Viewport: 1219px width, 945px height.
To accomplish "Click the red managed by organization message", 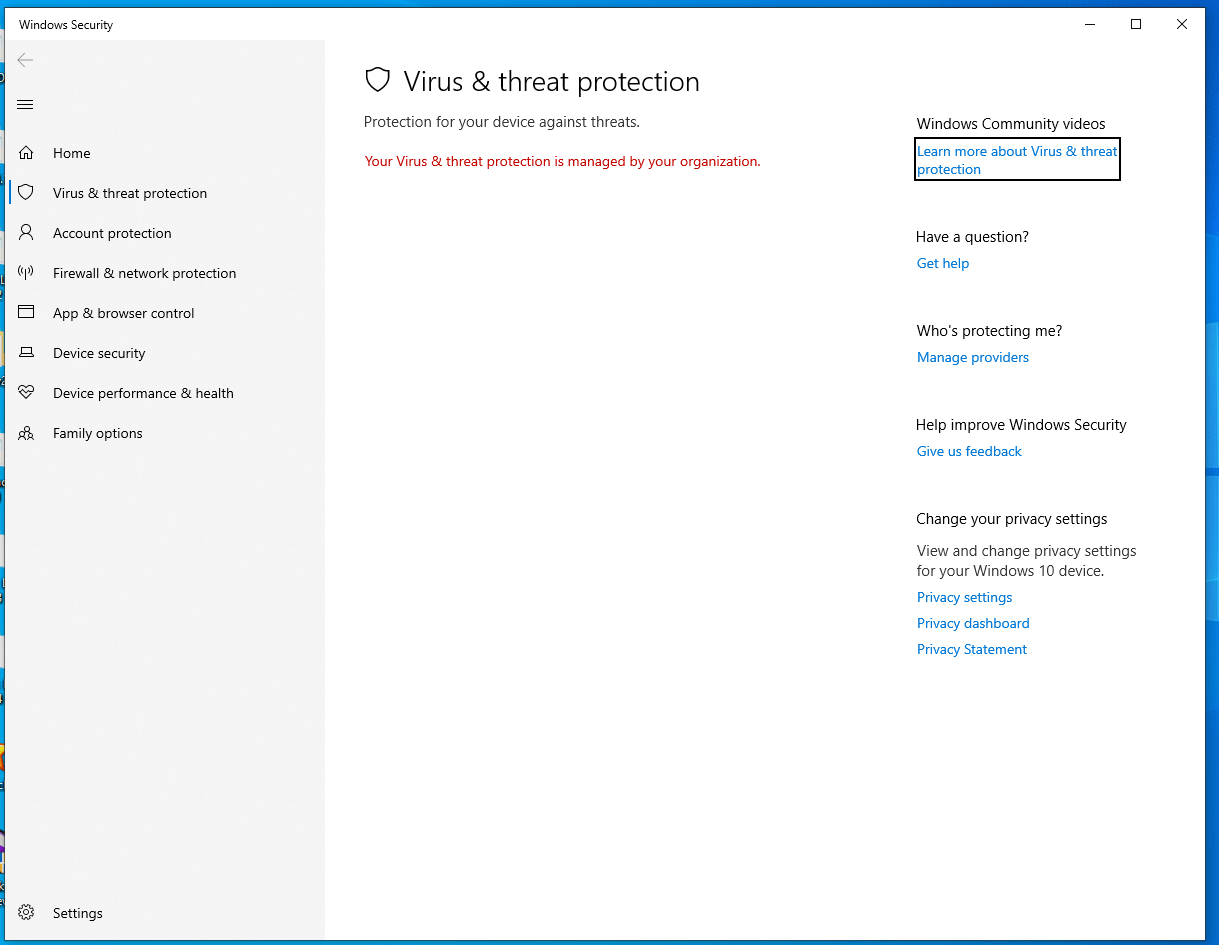I will click(x=562, y=161).
